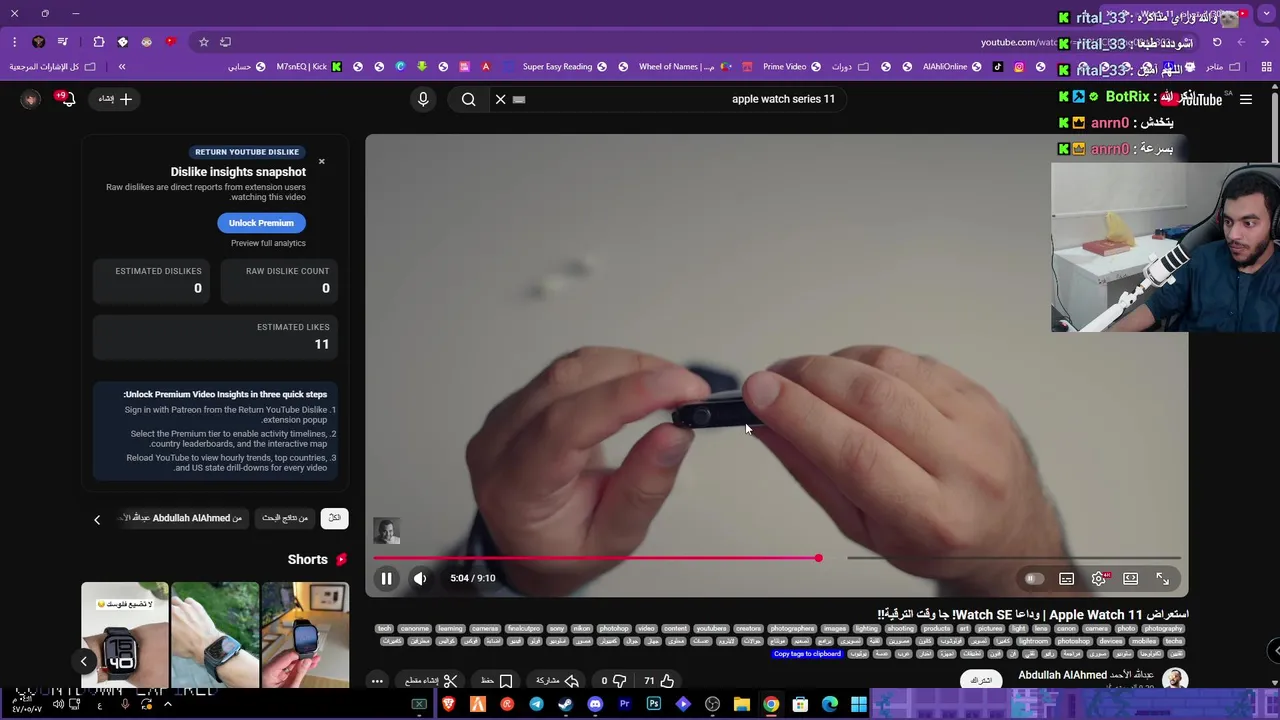
Task: Open the browser three-dot menu
Action: [14, 42]
